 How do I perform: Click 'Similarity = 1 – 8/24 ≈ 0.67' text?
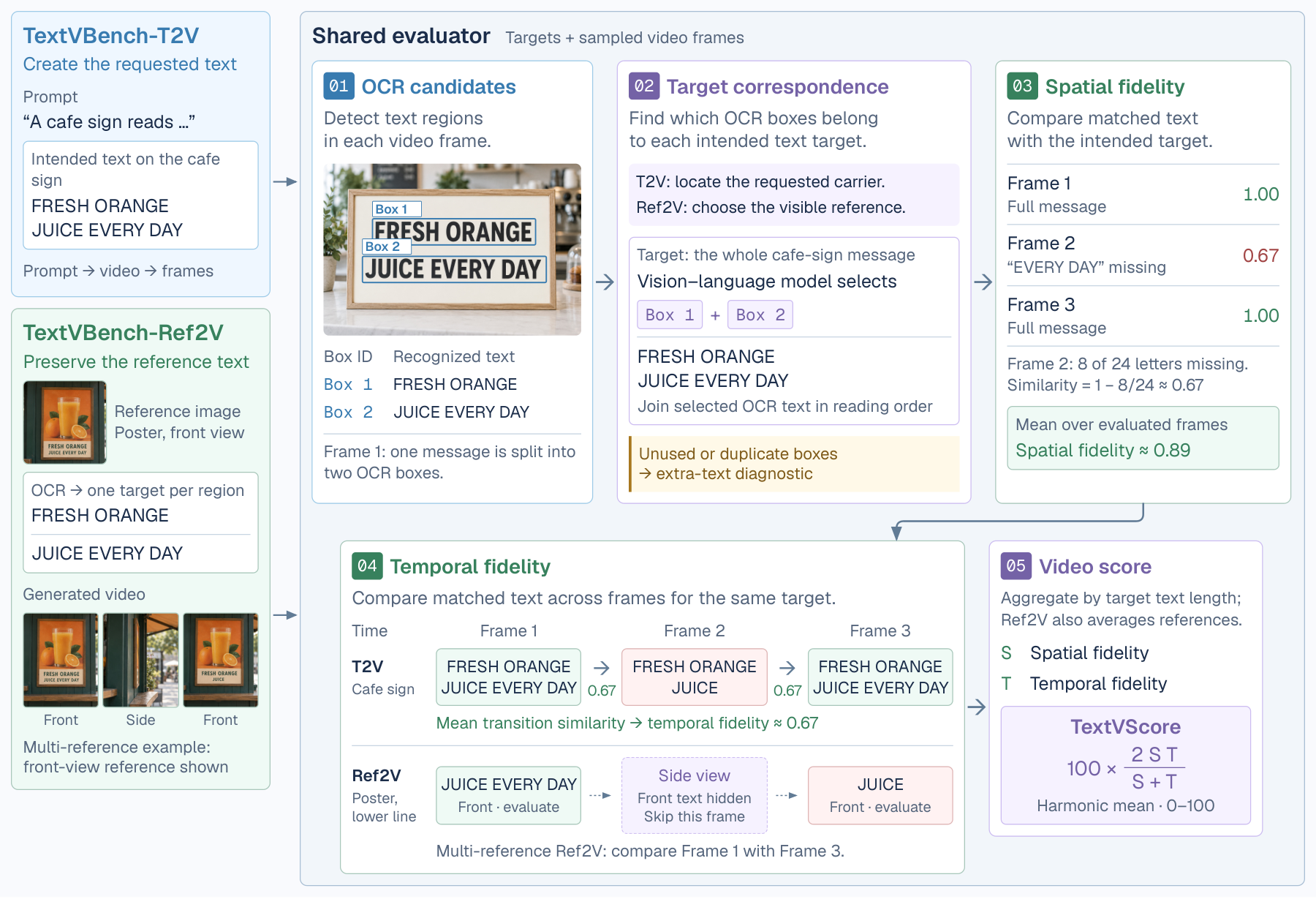(1105, 385)
